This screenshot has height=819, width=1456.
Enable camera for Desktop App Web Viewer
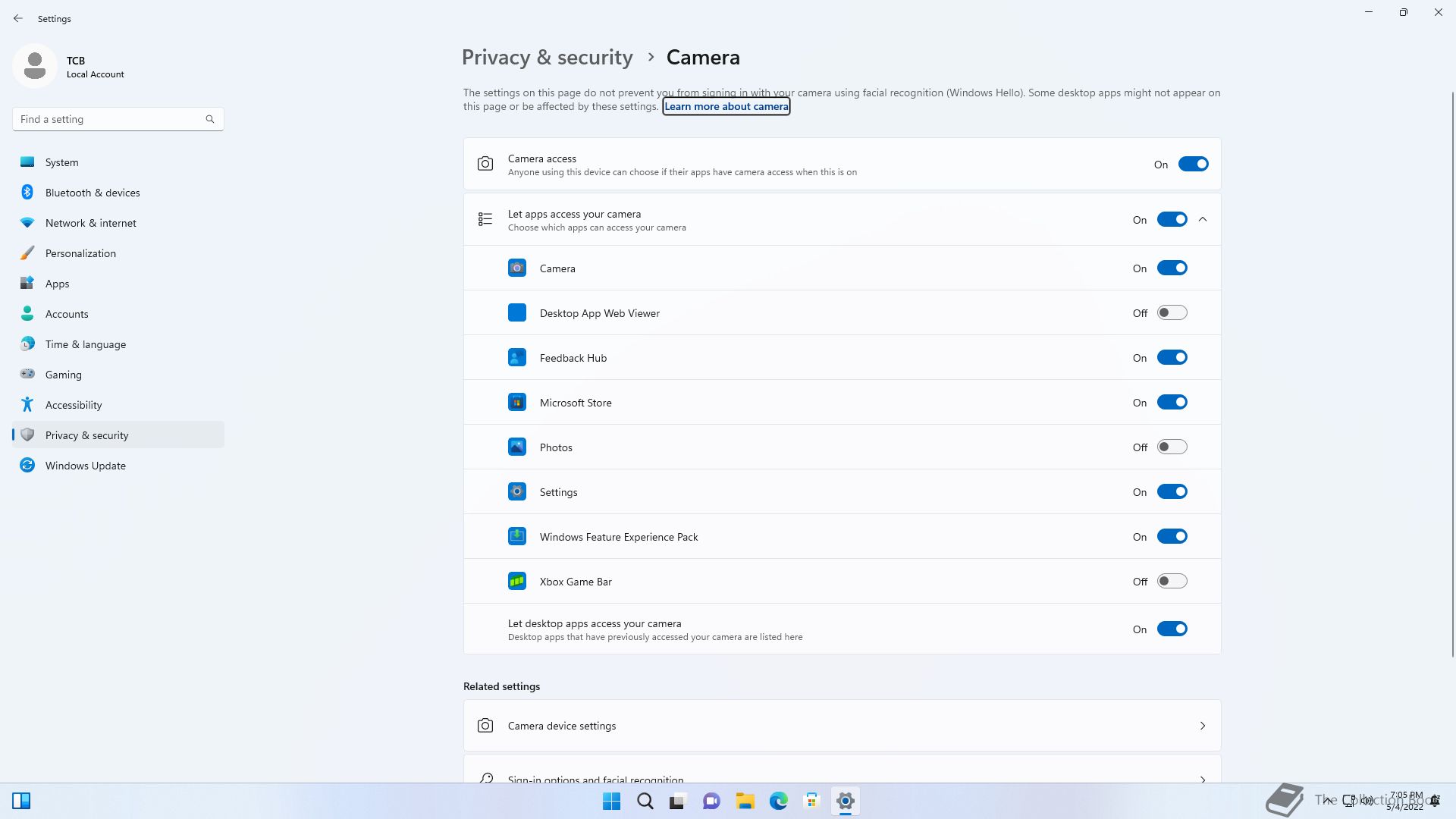tap(1172, 312)
